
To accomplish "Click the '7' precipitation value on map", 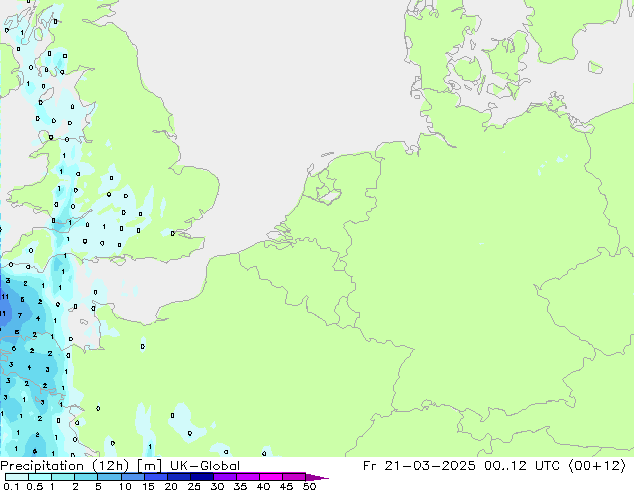I will [20, 315].
